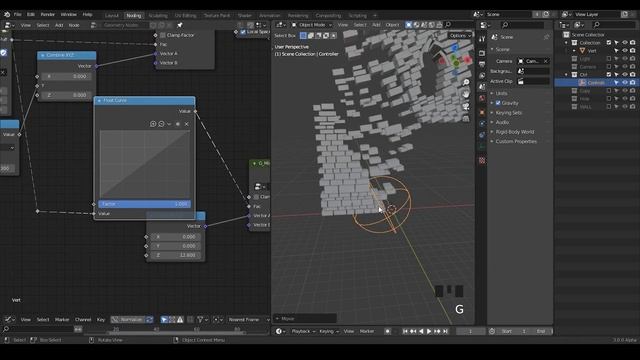Play the animation in reverse
Image resolution: width=640 pixels, height=360 pixels.
[x=421, y=331]
